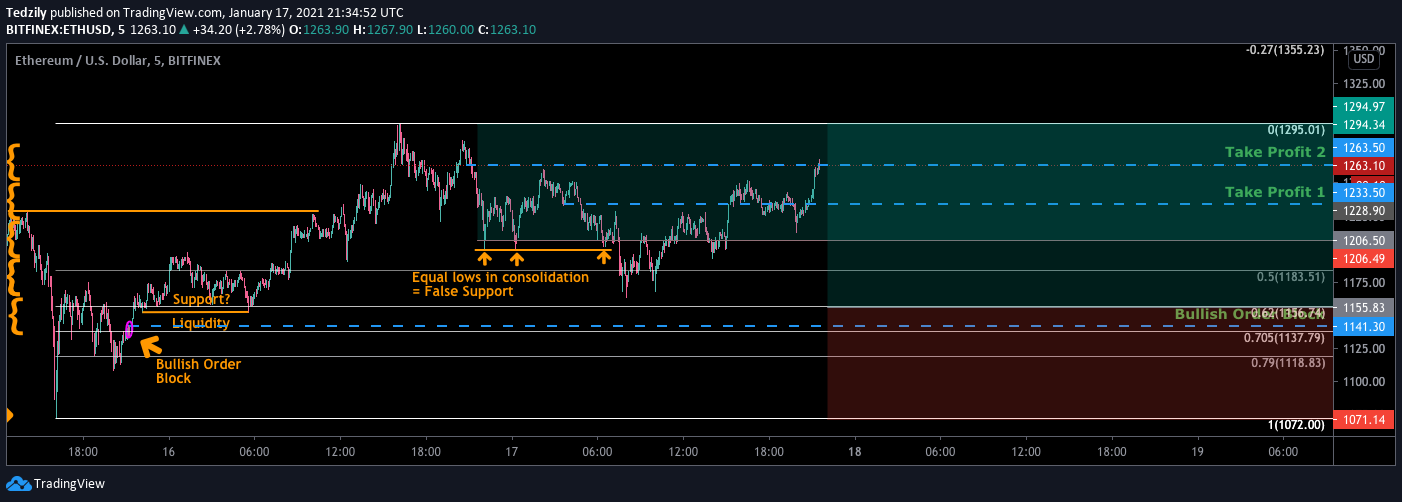Image resolution: width=1402 pixels, height=502 pixels.
Task: Click the 1228.90 price tag
Action: coord(1364,211)
